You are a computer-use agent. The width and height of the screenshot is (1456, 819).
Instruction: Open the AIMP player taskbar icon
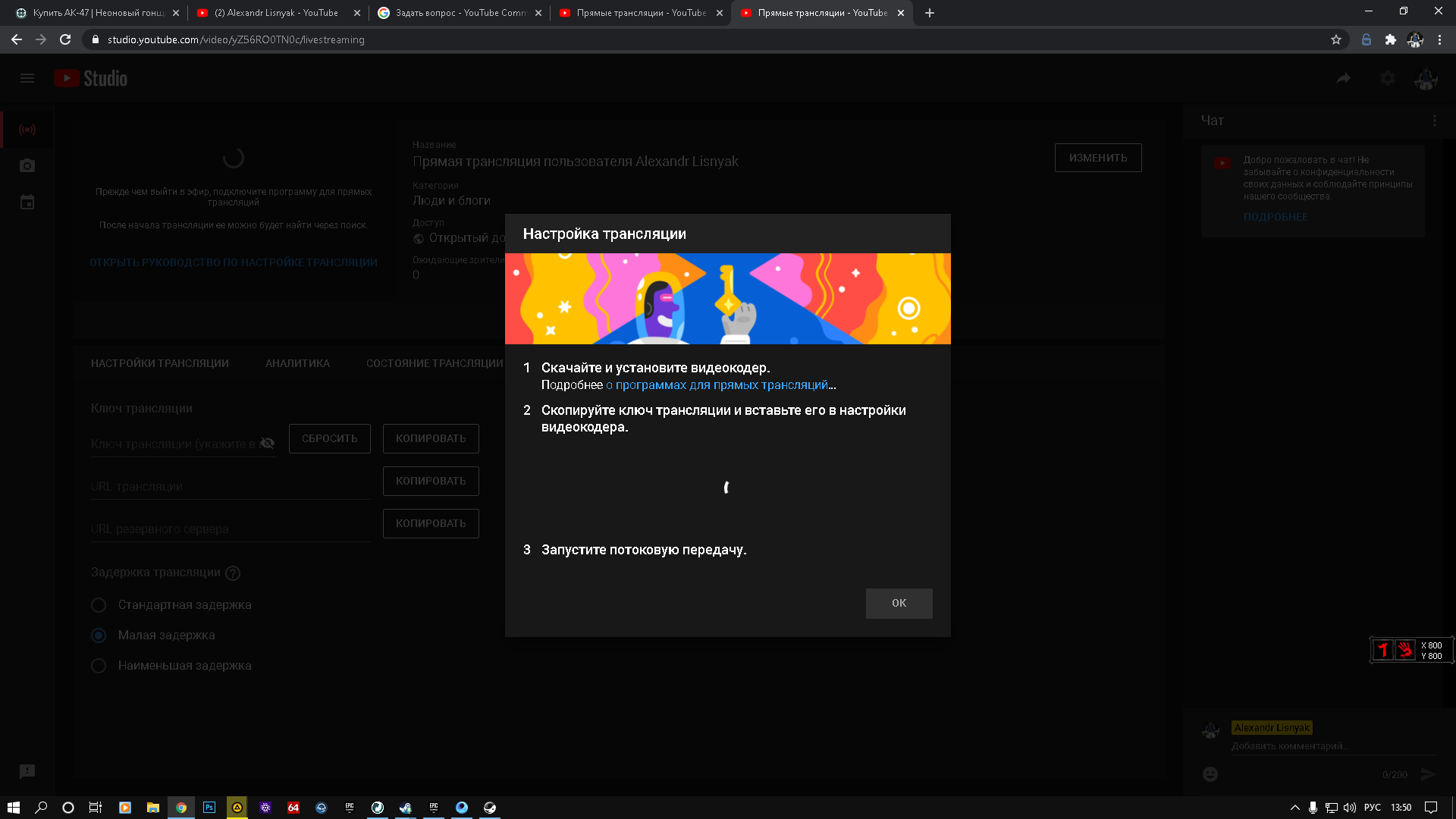click(x=237, y=808)
